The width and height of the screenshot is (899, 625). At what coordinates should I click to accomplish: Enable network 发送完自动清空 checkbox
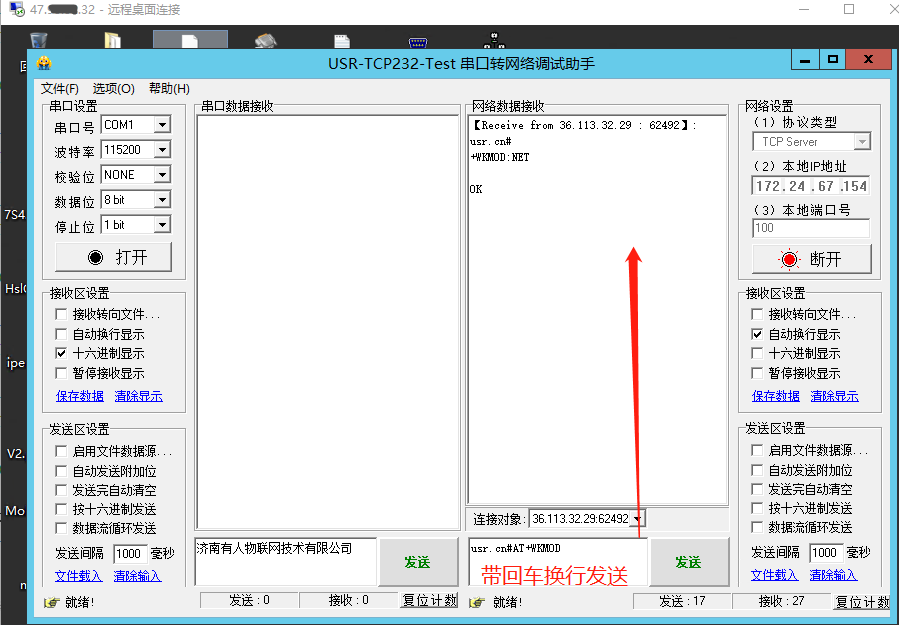tap(757, 489)
